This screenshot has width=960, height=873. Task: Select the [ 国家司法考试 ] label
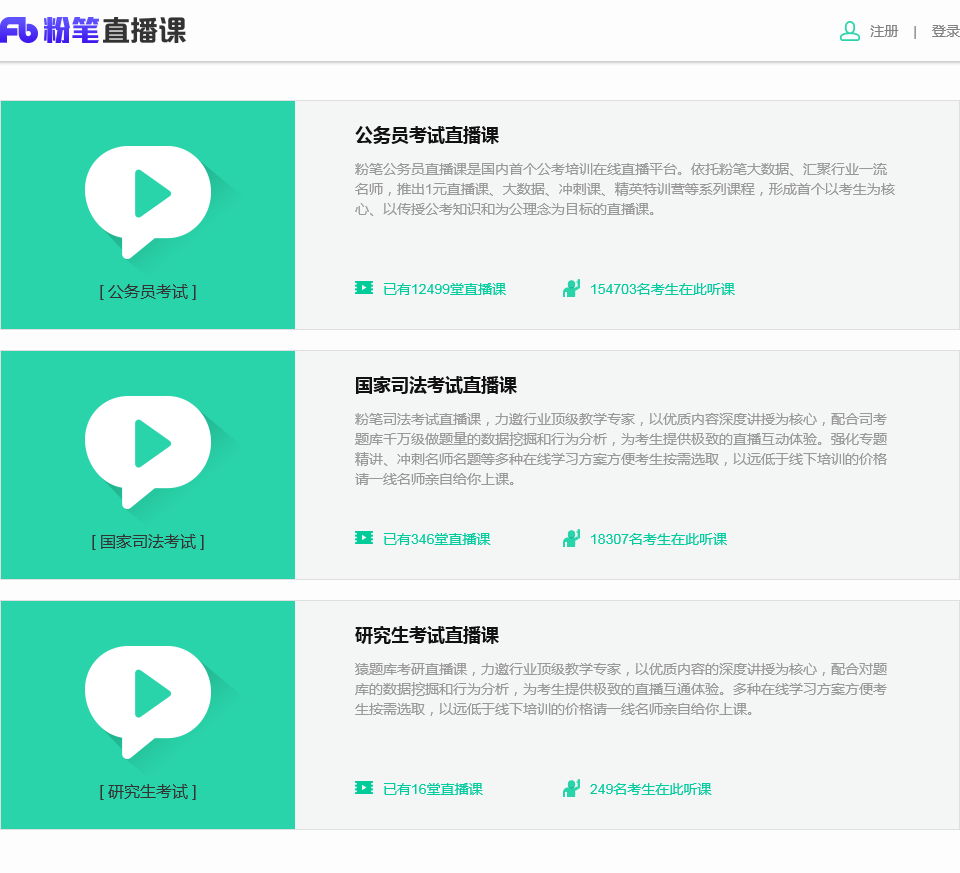point(148,542)
